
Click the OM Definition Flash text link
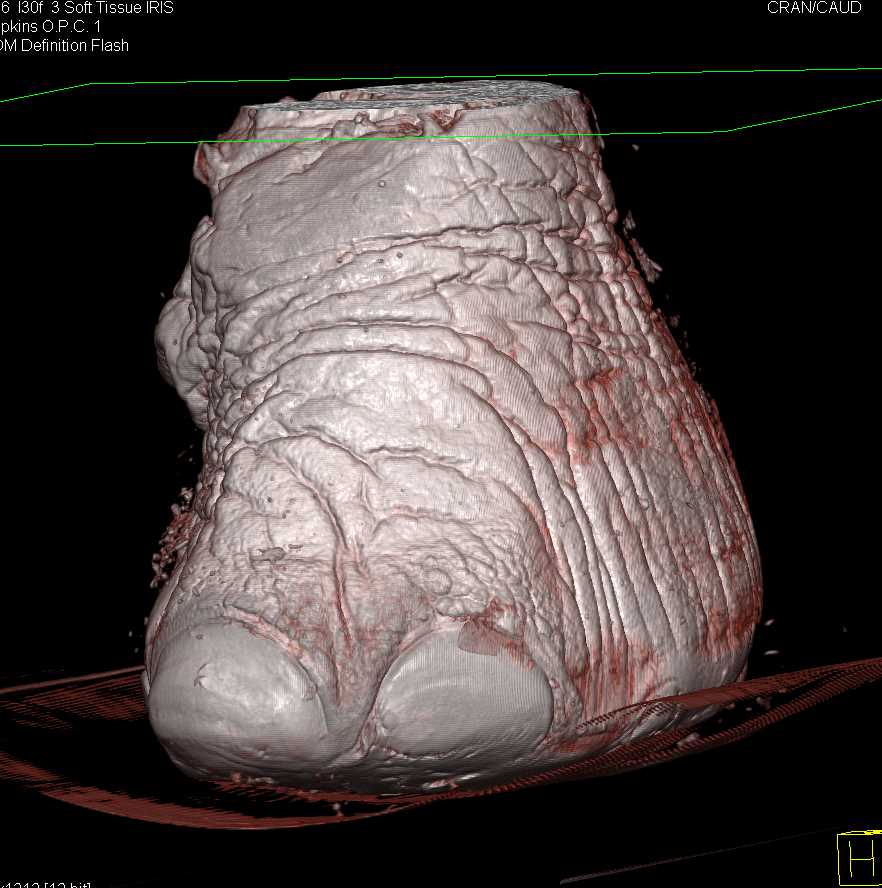[63, 45]
